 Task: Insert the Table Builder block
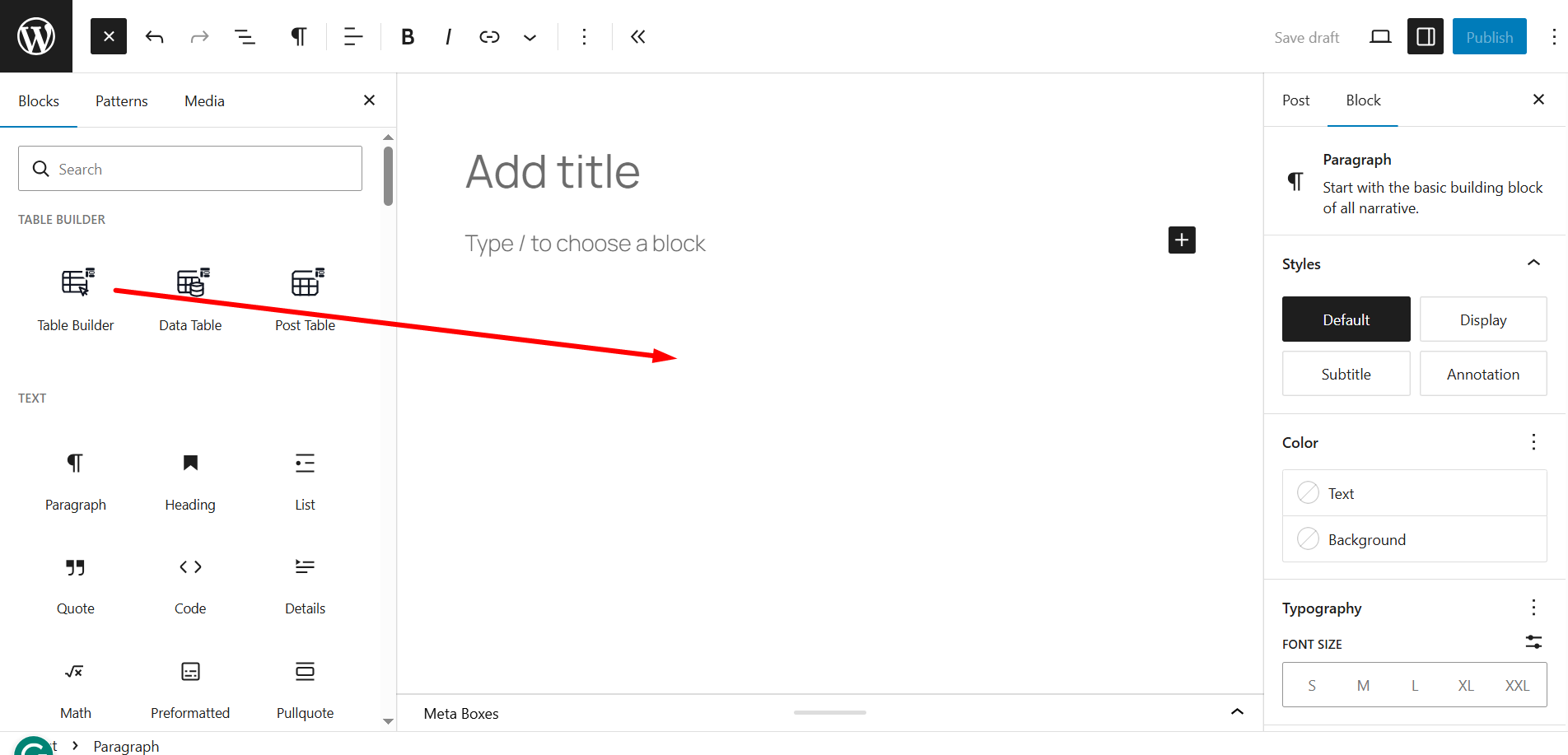[x=76, y=298]
